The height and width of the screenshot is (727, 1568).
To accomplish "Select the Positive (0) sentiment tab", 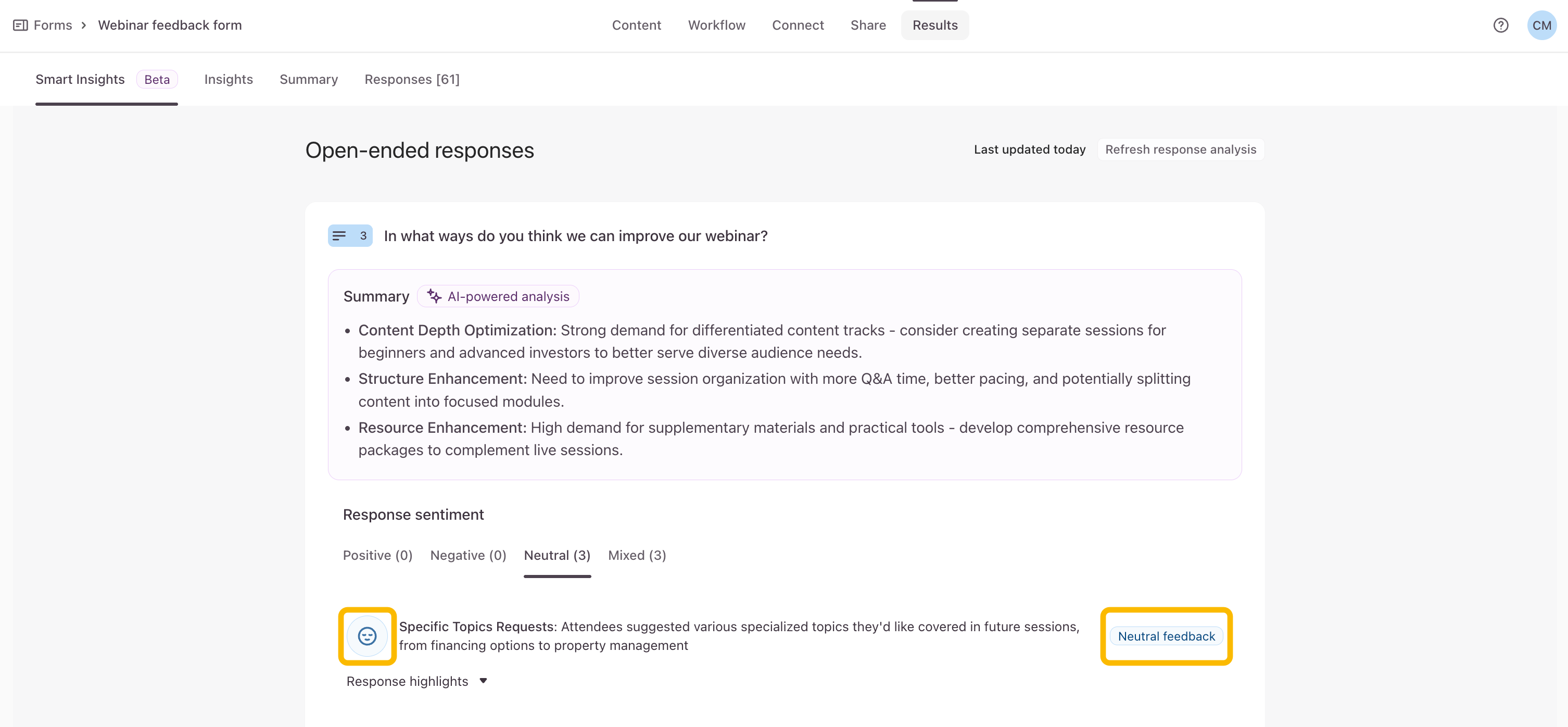I will [377, 555].
